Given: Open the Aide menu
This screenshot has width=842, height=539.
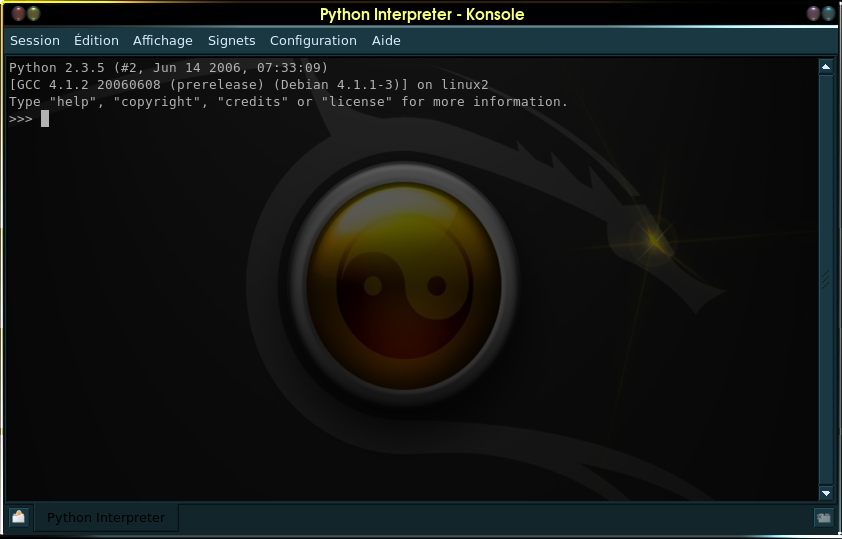Looking at the screenshot, I should (386, 41).
